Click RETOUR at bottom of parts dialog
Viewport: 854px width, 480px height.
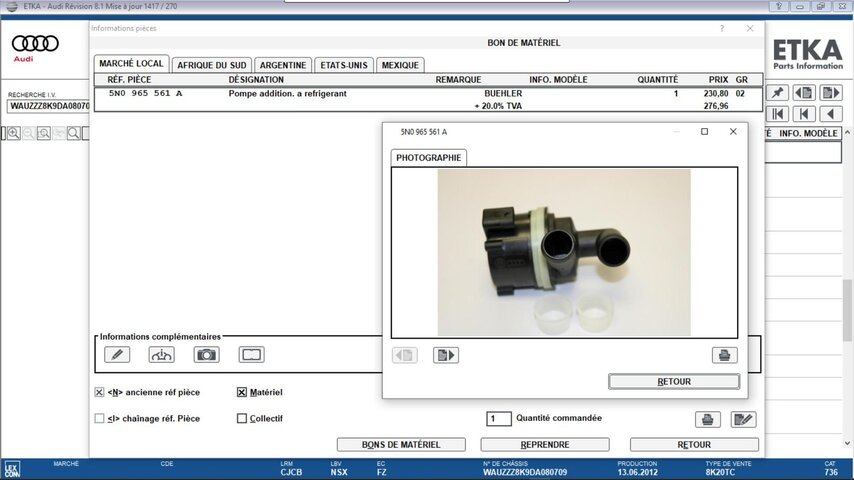[694, 445]
